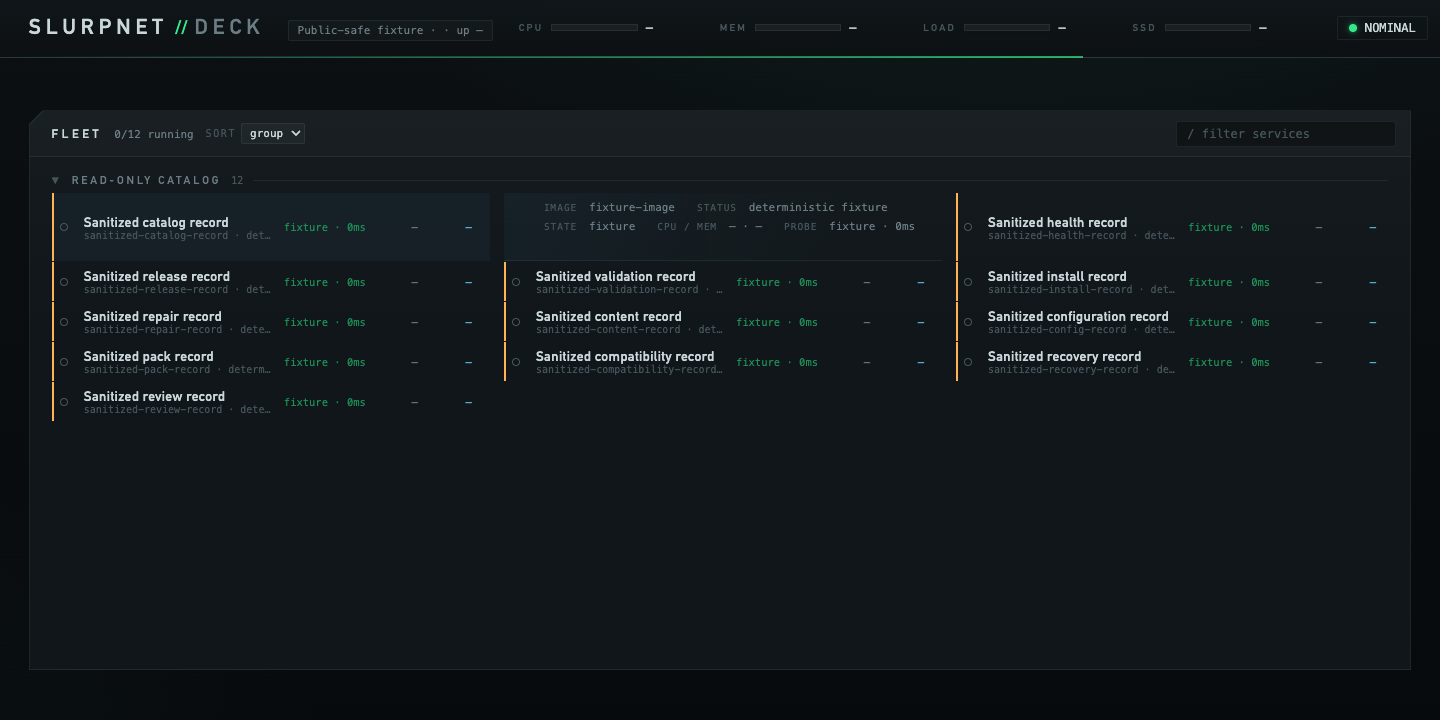Focus the filter services field

1286,134
